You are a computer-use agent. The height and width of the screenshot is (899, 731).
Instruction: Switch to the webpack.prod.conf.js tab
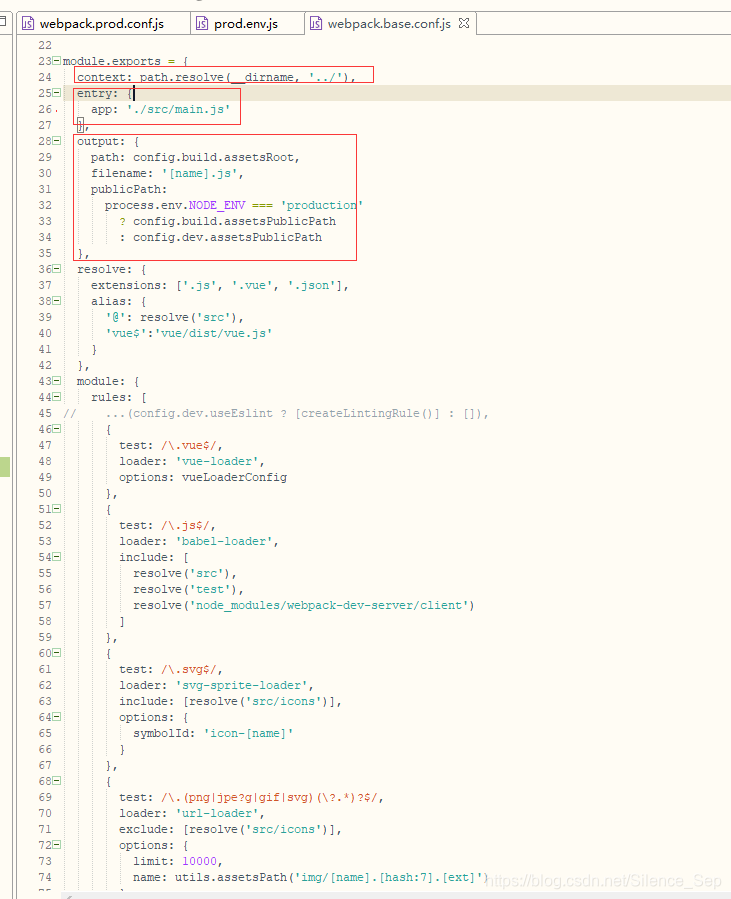point(102,24)
